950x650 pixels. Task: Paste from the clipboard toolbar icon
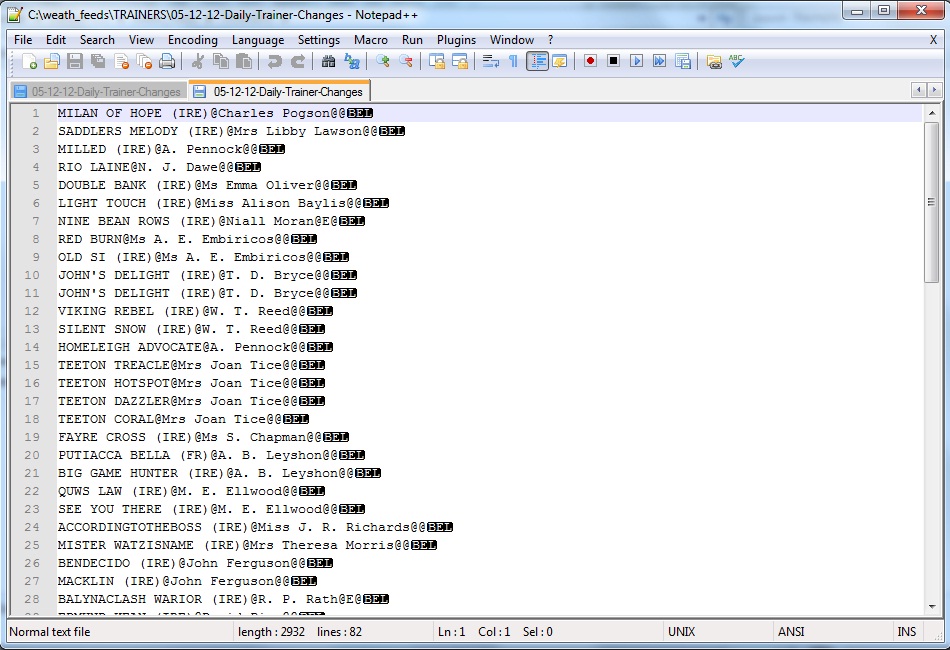click(243, 61)
